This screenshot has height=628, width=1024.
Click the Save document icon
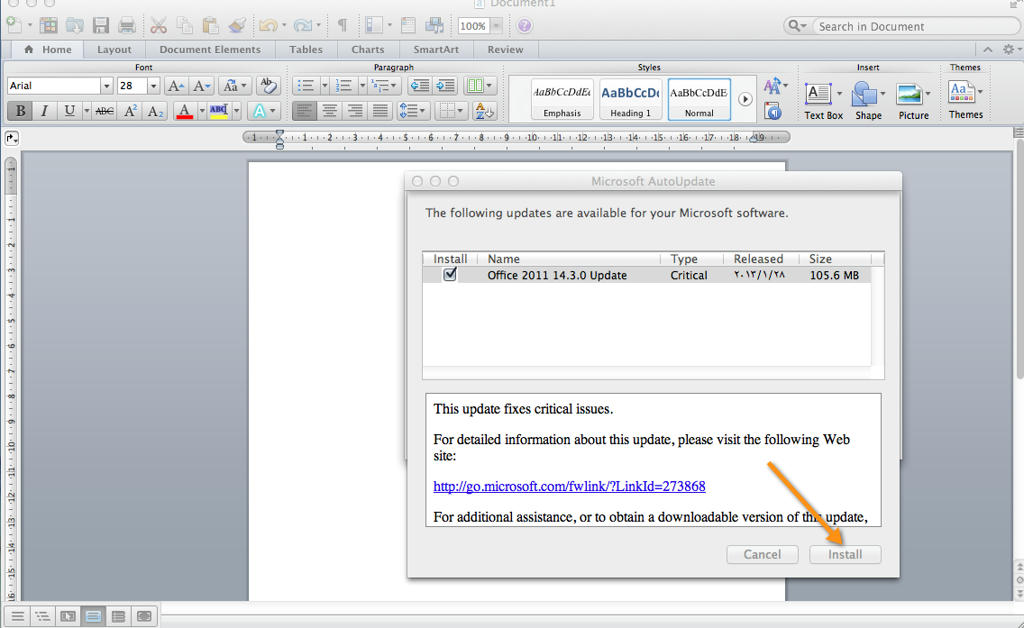tap(101, 25)
